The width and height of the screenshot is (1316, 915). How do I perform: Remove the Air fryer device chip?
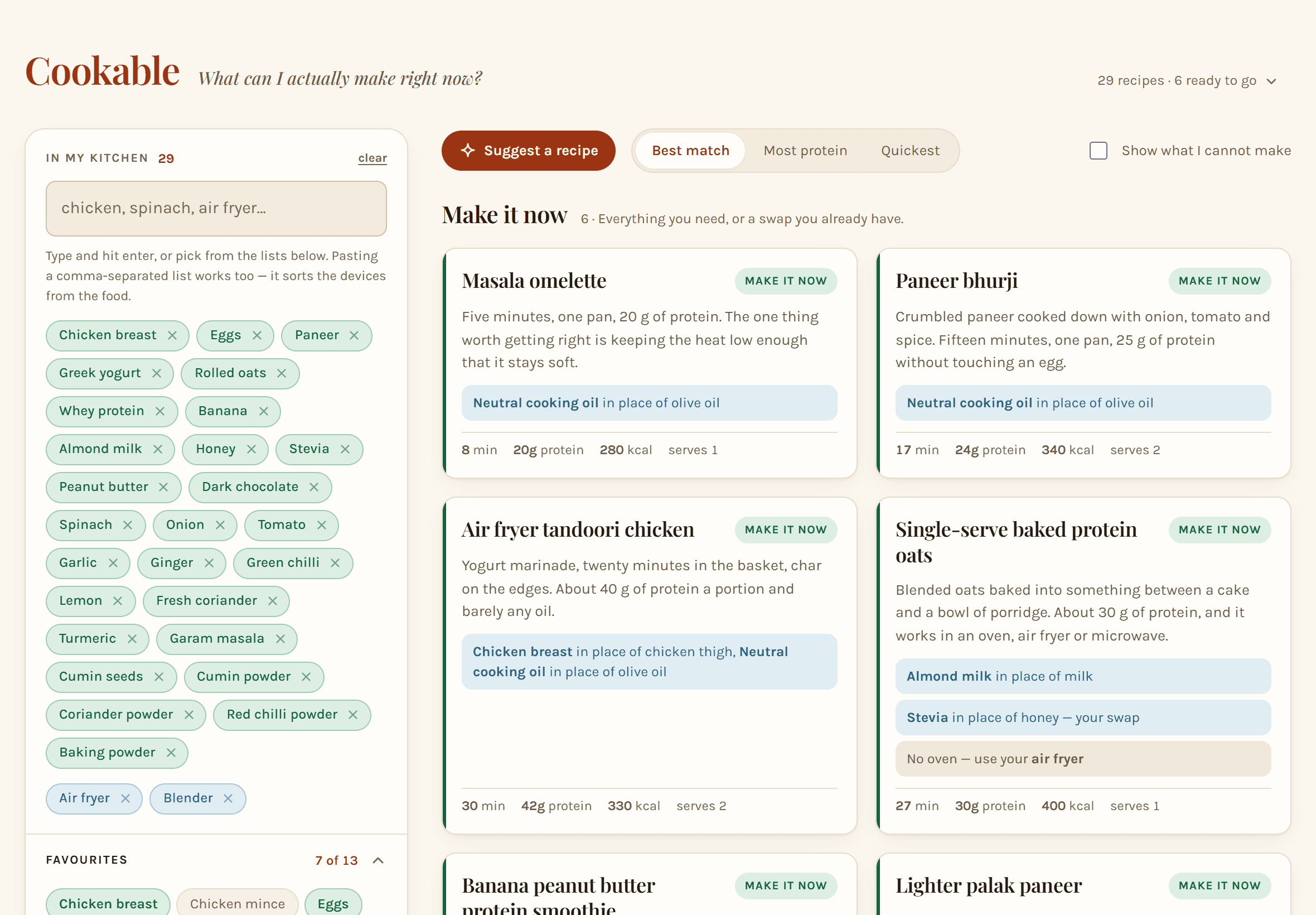coord(125,798)
